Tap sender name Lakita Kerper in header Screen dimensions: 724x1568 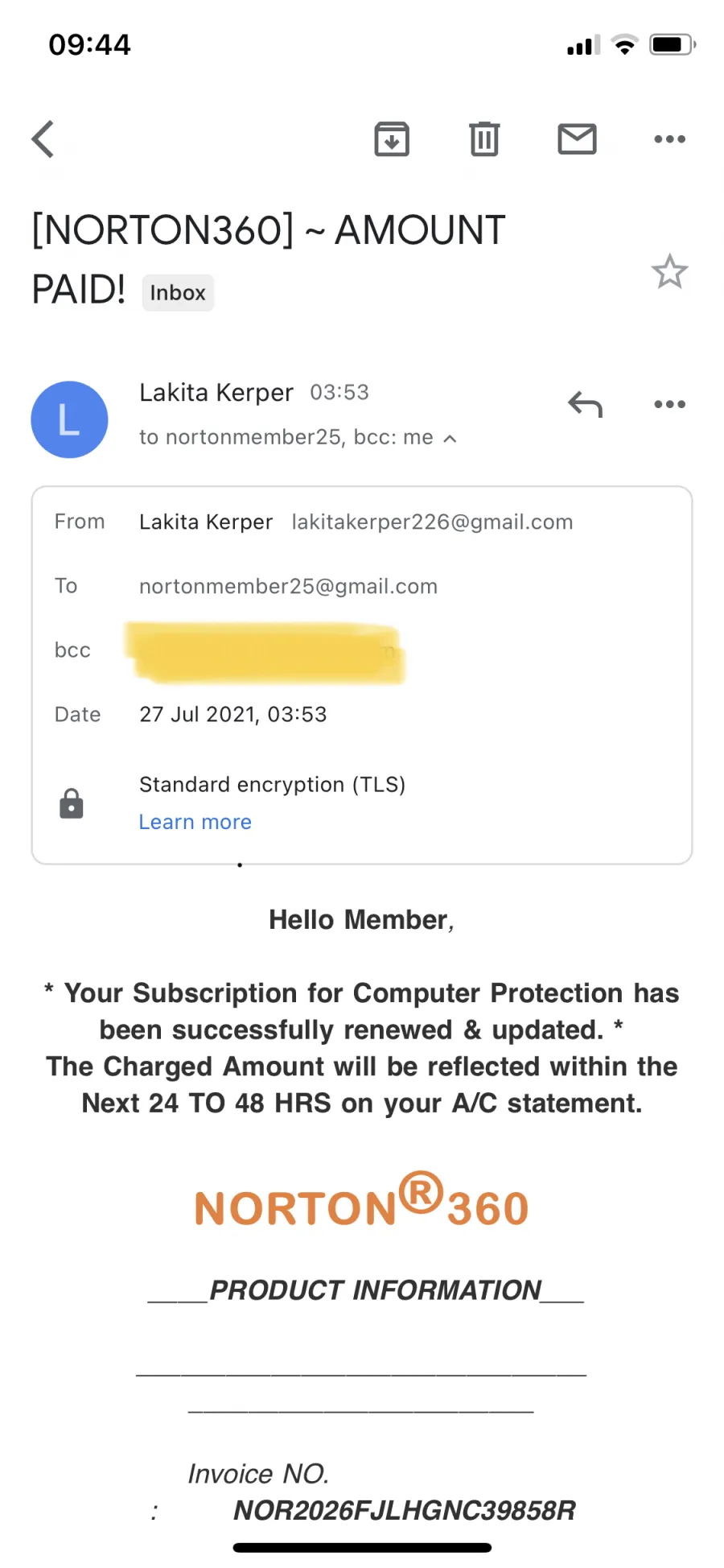coord(216,393)
